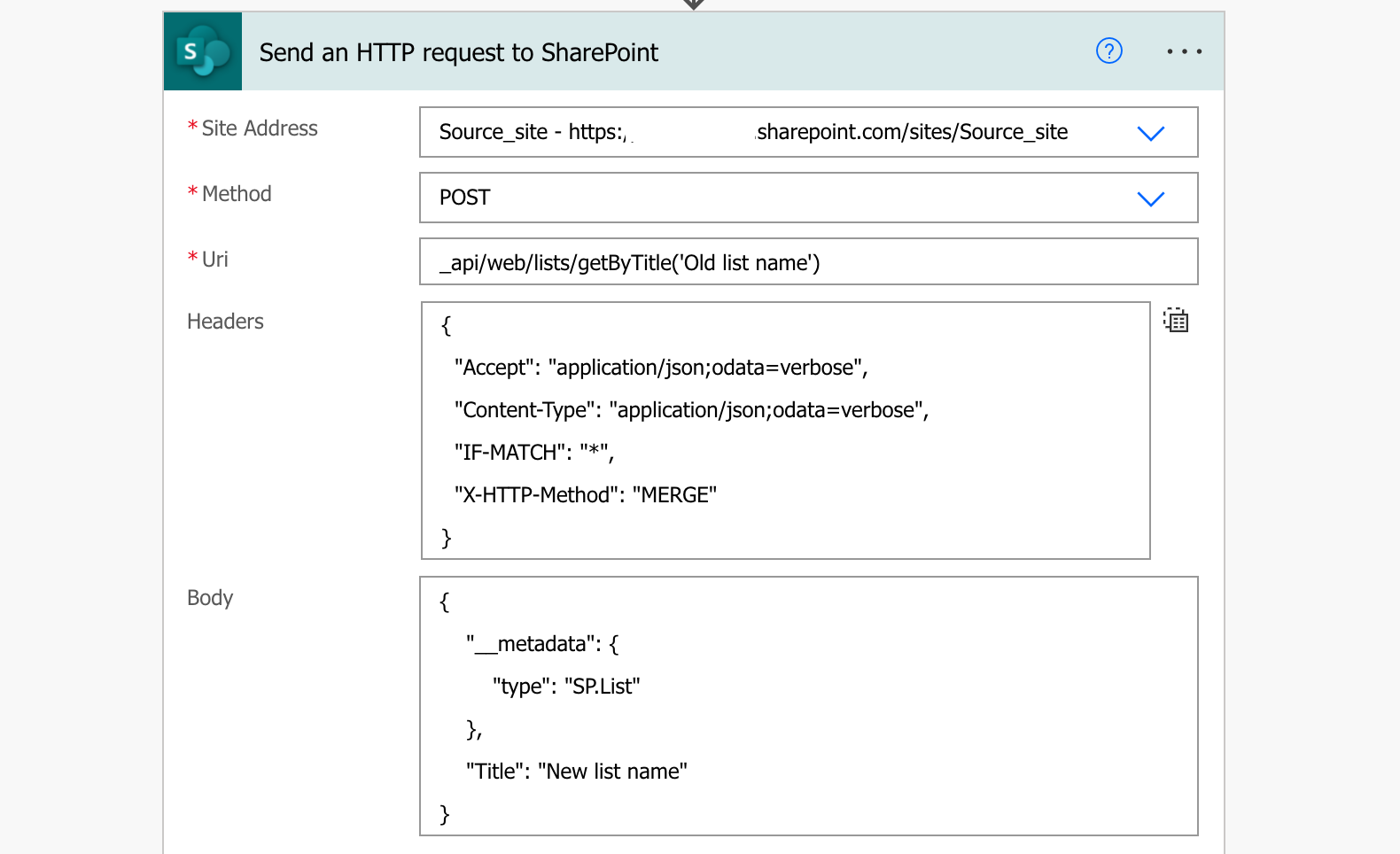Click inside the Body text box
This screenshot has width=1400, height=854.
808,706
